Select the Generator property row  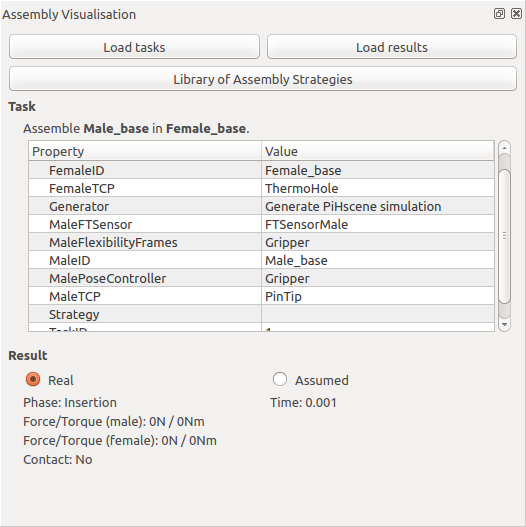point(261,206)
